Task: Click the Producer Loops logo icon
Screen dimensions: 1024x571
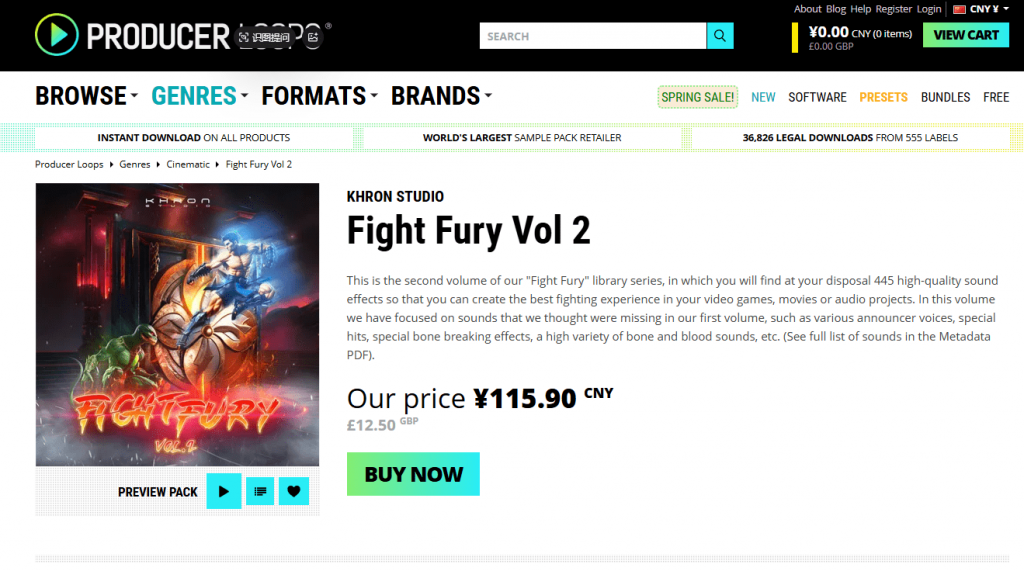Action: click(x=56, y=36)
